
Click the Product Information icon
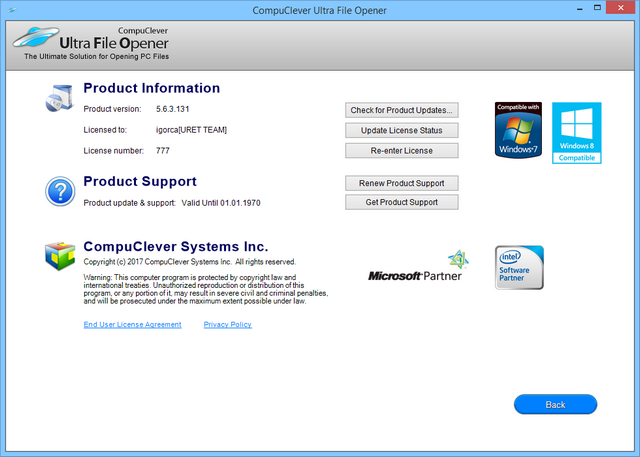point(58,98)
